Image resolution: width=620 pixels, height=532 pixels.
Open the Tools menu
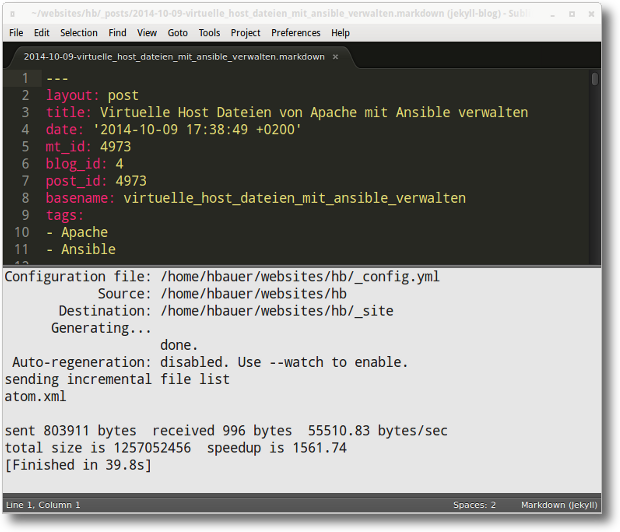click(209, 33)
